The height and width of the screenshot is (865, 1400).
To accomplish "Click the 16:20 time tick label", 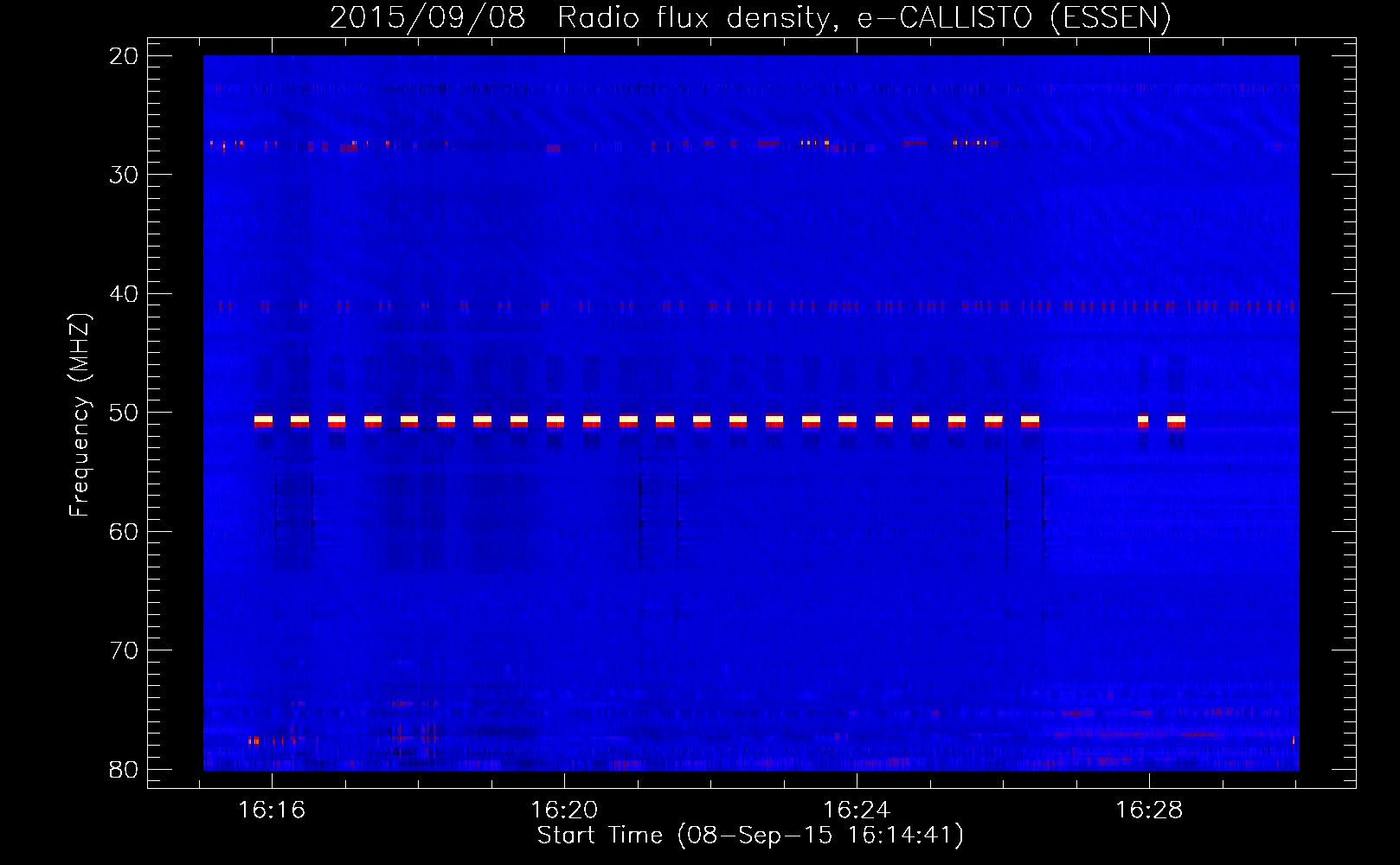I will point(564,811).
